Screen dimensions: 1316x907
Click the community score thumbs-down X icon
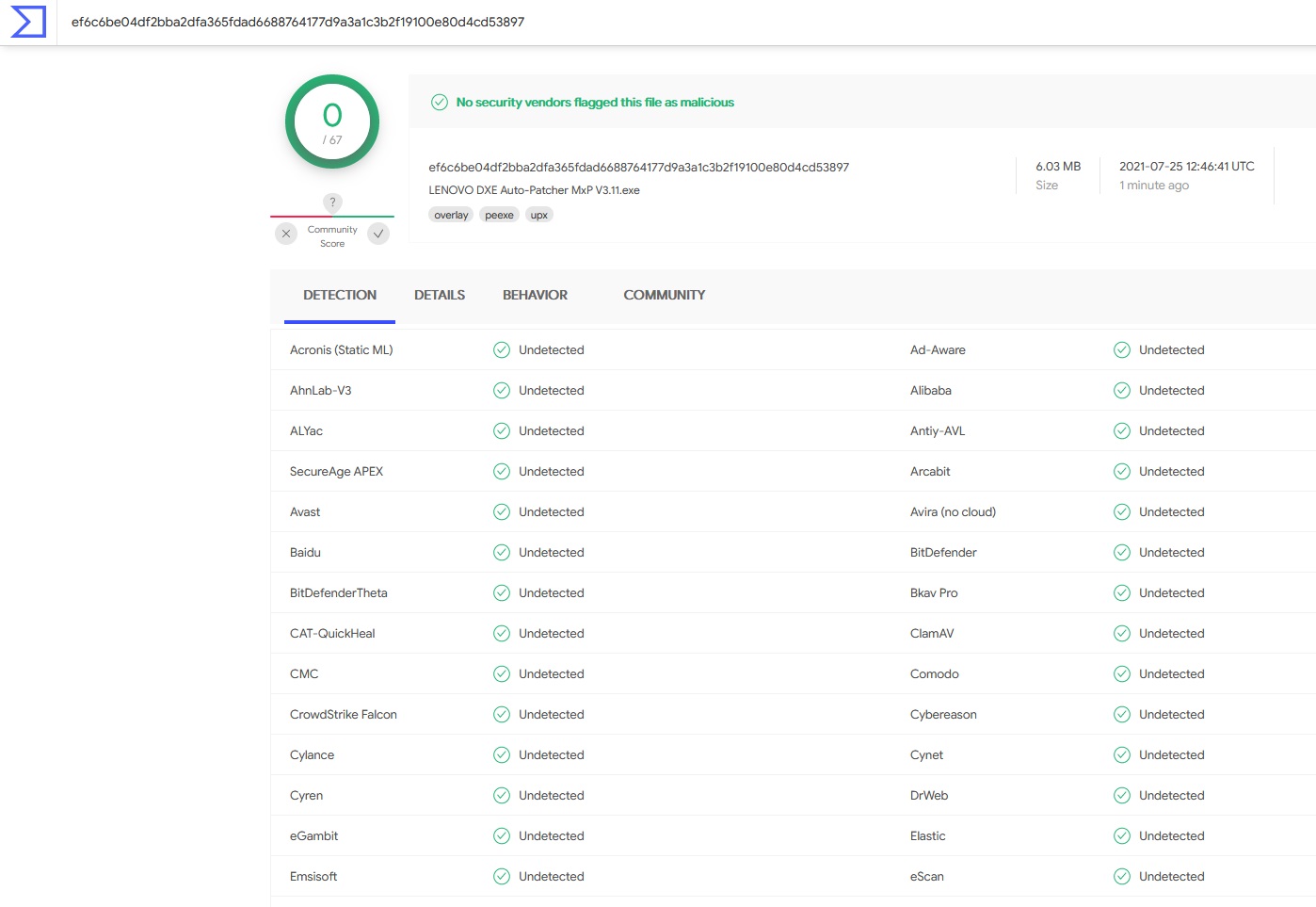click(x=286, y=234)
